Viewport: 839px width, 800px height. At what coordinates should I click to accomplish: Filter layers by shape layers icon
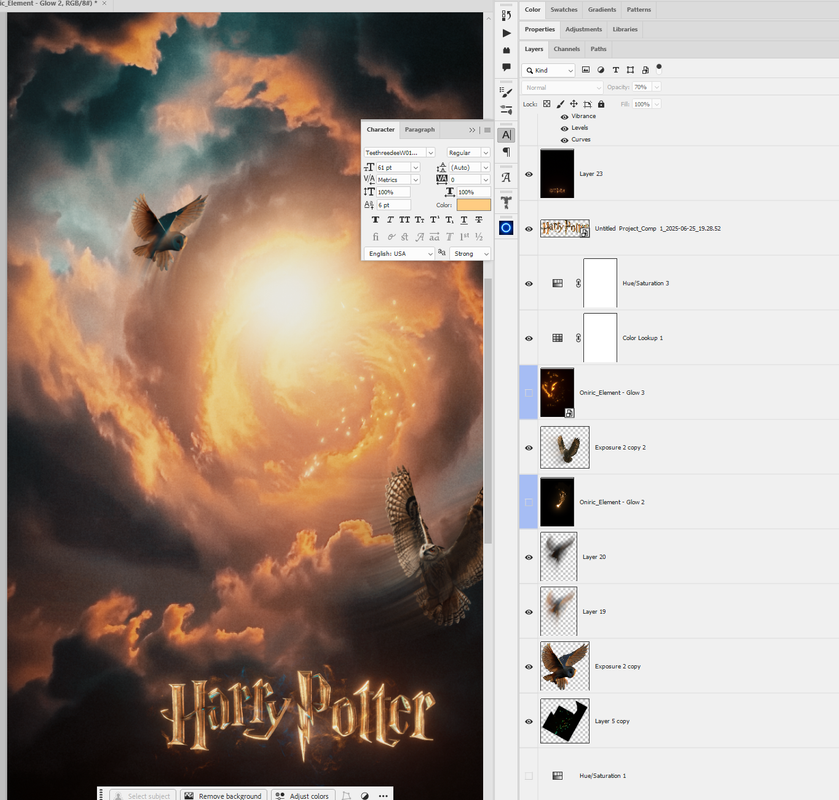[x=630, y=70]
